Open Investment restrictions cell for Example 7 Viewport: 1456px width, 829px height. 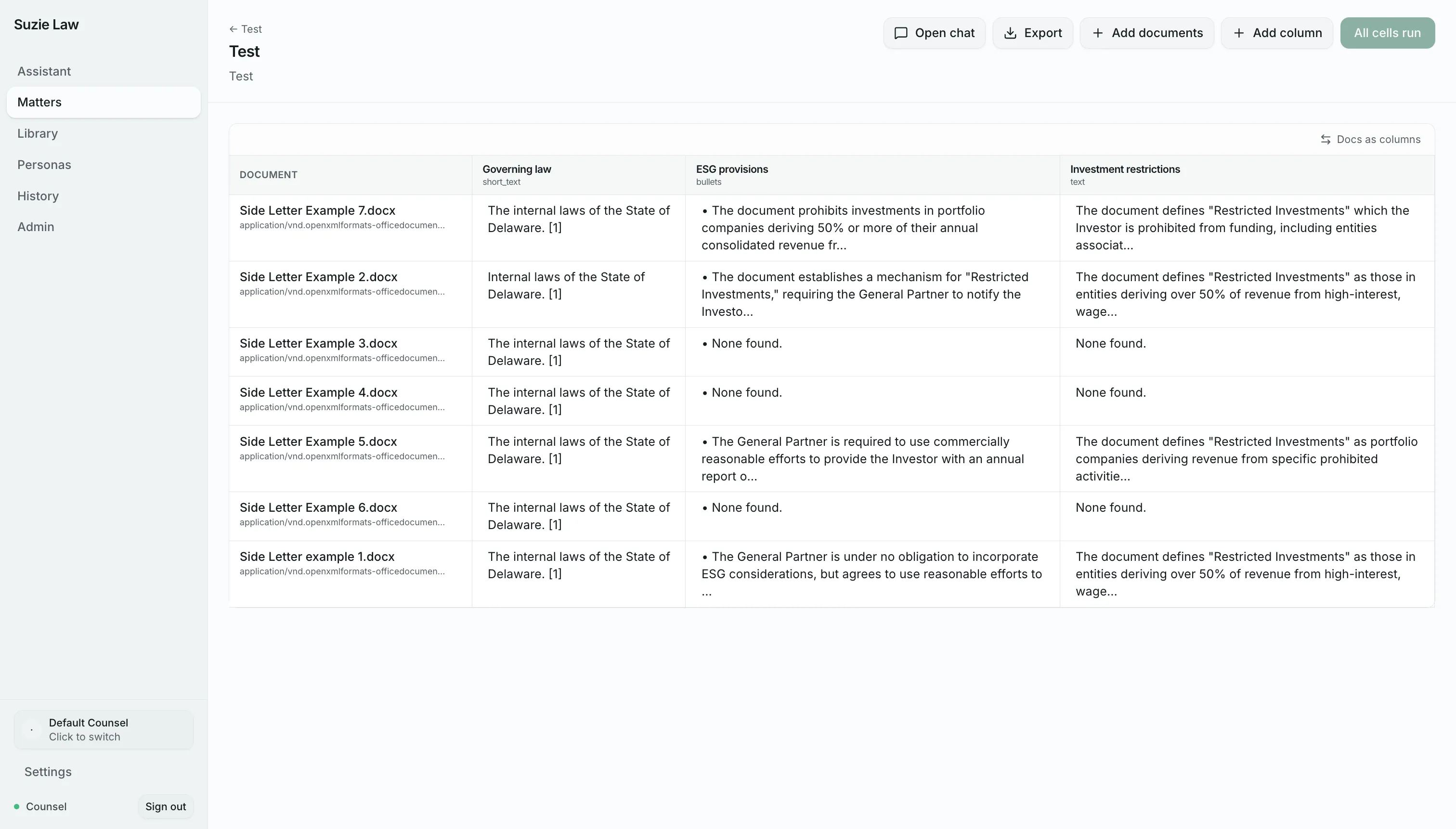[1247, 228]
